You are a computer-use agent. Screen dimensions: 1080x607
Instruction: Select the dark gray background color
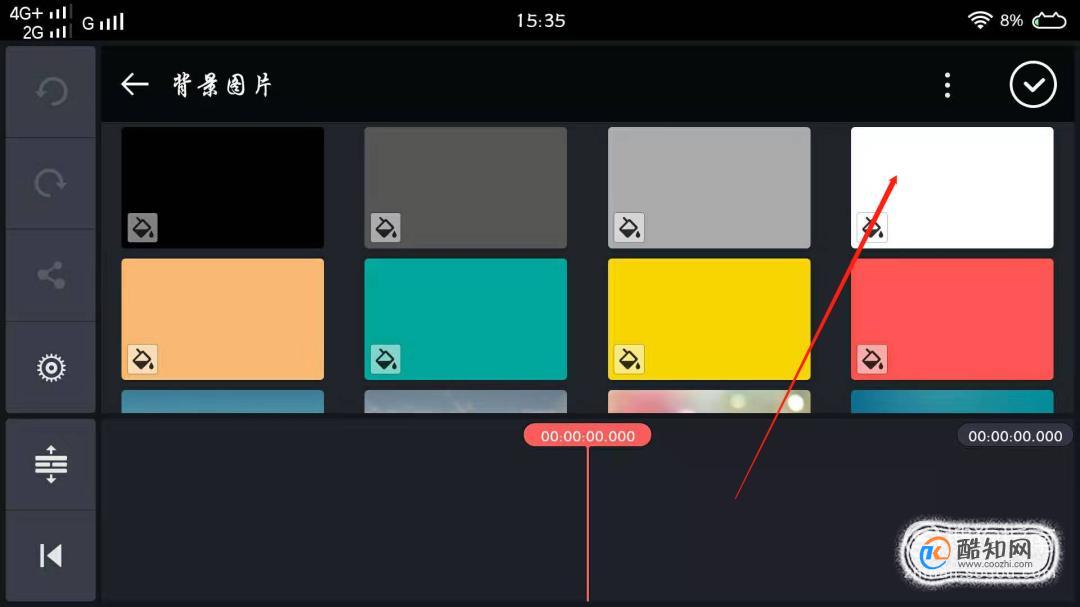coord(466,187)
